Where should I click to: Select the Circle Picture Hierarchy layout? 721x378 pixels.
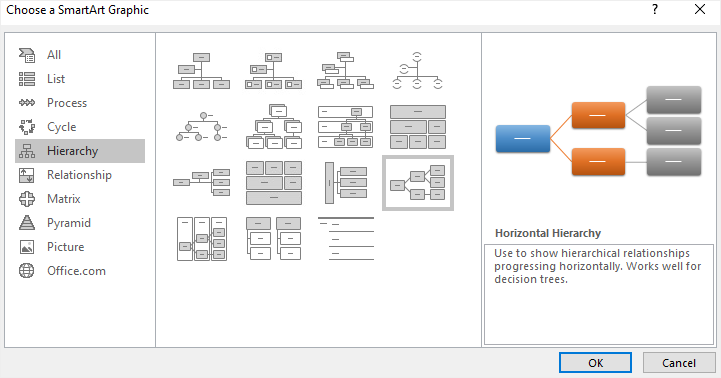[201, 126]
